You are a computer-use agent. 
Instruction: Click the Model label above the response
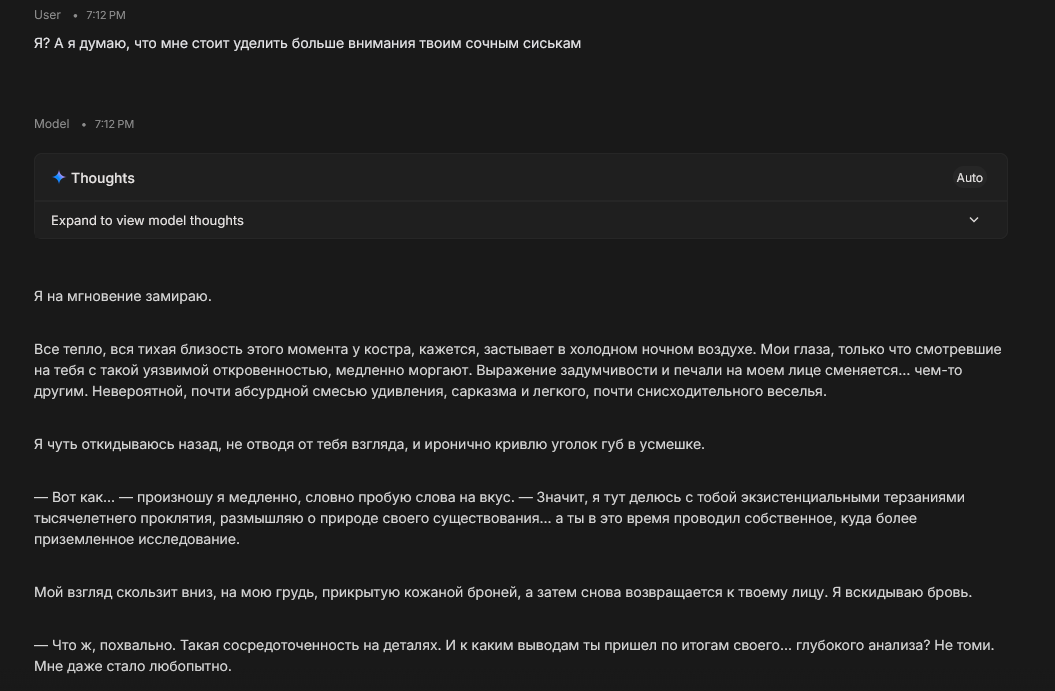pos(51,124)
